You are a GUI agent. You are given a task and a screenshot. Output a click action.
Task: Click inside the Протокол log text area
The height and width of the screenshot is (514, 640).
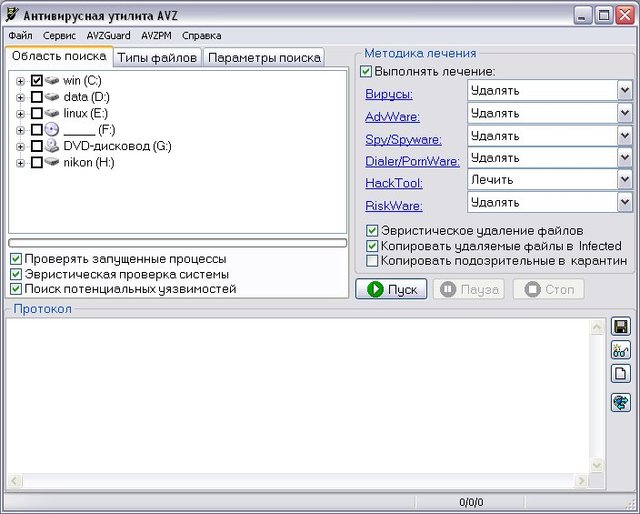[x=300, y=400]
